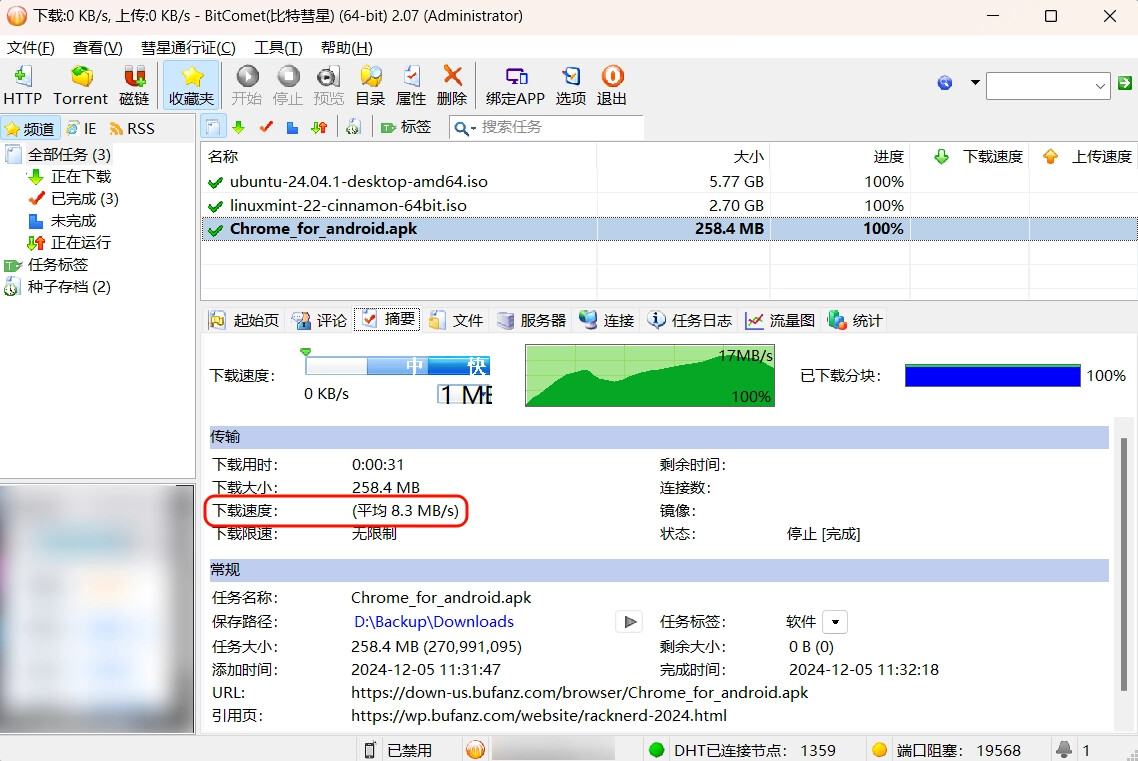Sort by the 大小 column header
Viewport: 1138px width, 761px height.
[683, 157]
